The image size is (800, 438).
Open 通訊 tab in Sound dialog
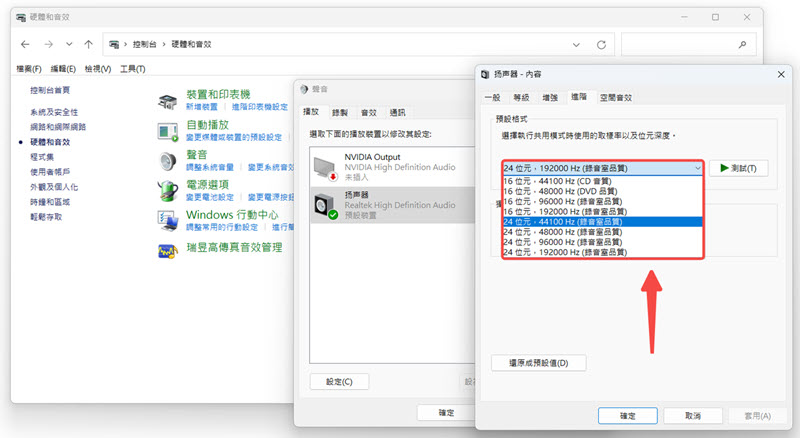coord(397,112)
